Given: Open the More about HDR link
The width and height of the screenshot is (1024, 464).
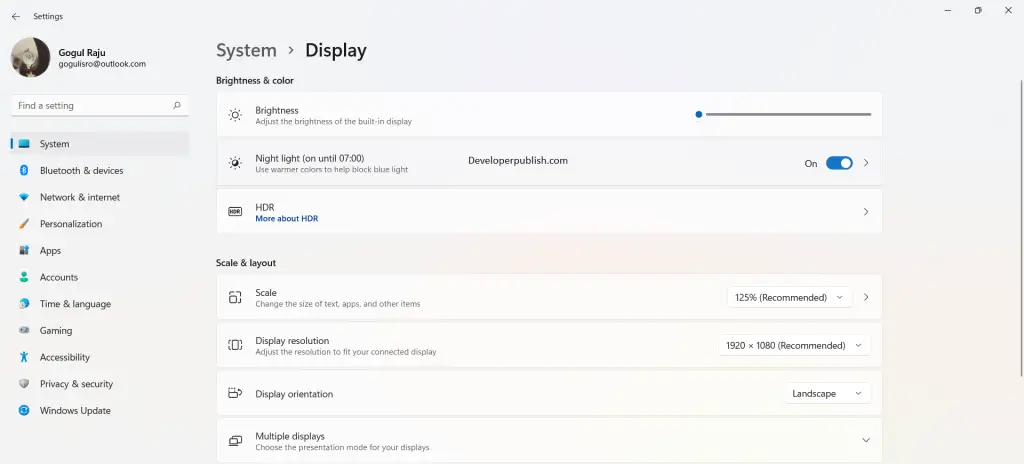Looking at the screenshot, I should [x=287, y=219].
